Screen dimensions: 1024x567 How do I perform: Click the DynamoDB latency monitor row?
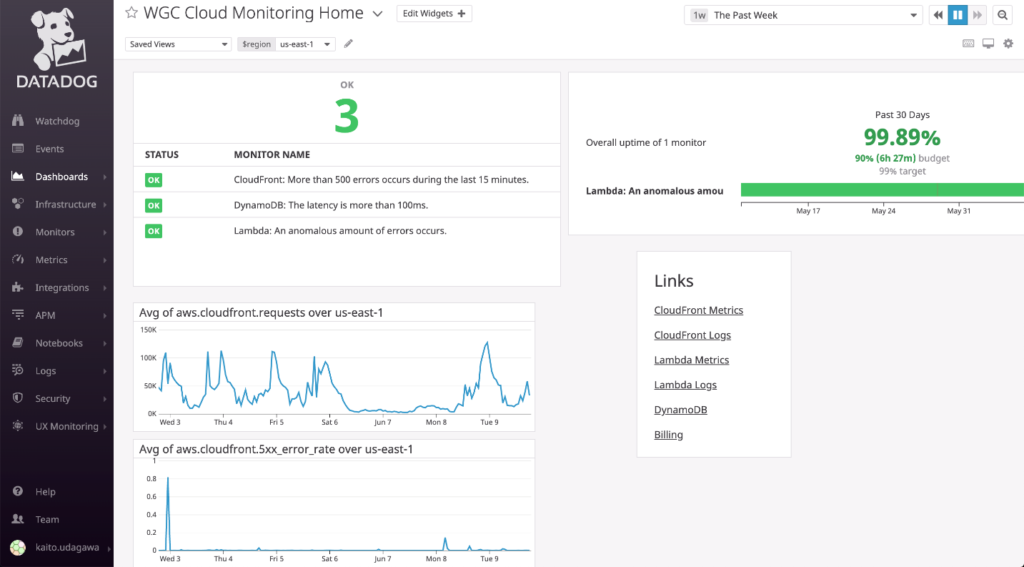coord(347,205)
